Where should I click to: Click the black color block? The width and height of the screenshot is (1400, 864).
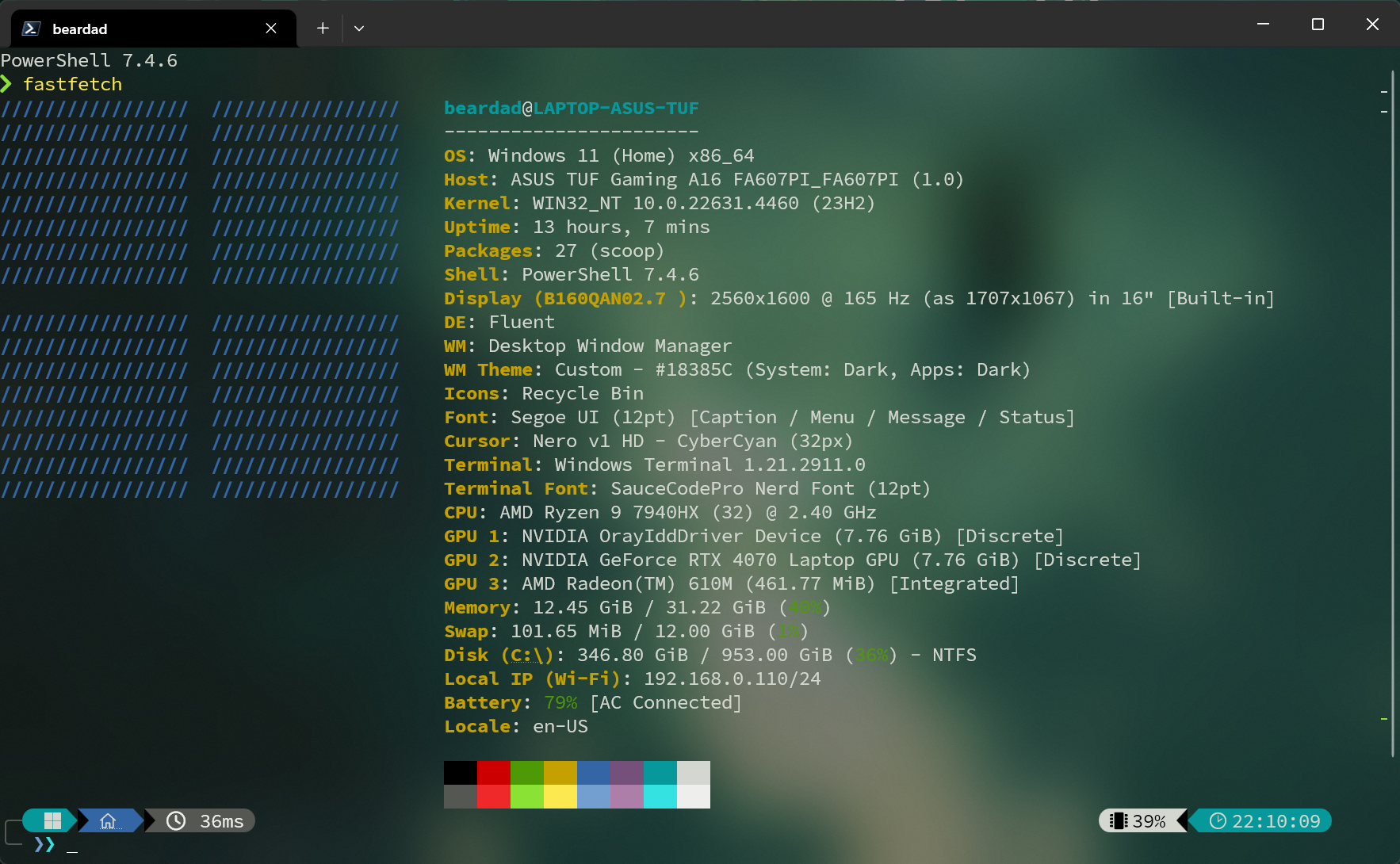(461, 773)
